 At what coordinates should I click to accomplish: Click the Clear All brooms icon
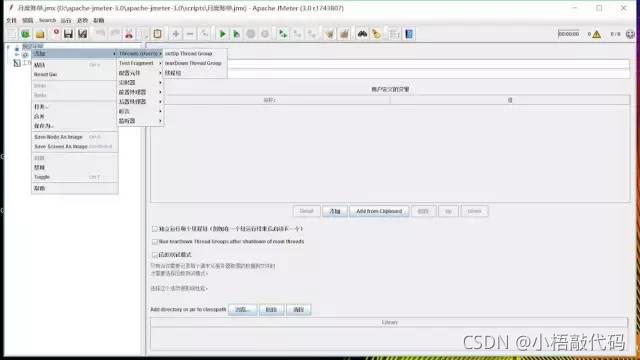344,34
